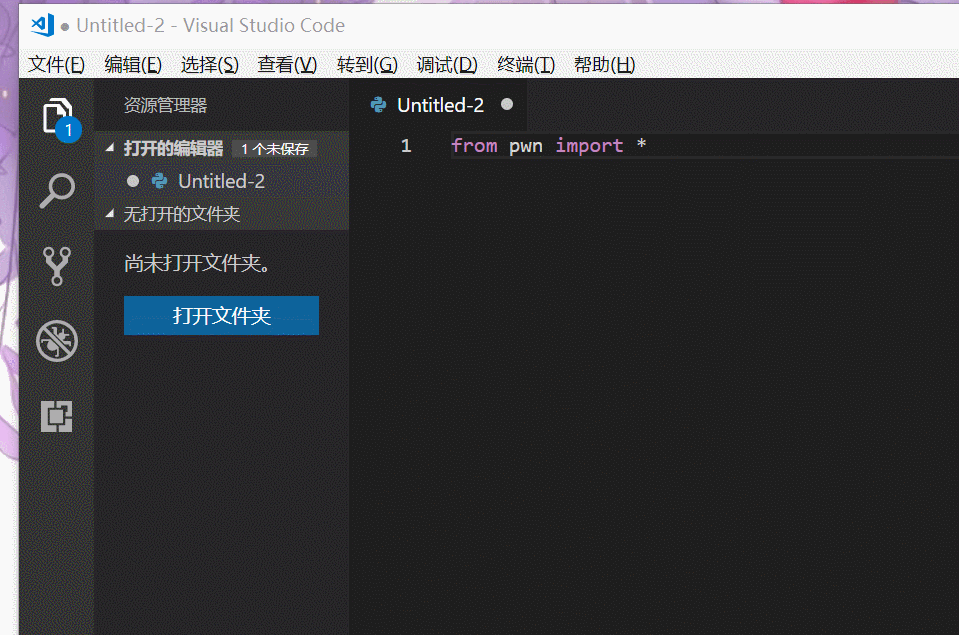Screen dimensions: 959x635
Task: Click the VS Code logo in title bar
Action: coord(42,25)
